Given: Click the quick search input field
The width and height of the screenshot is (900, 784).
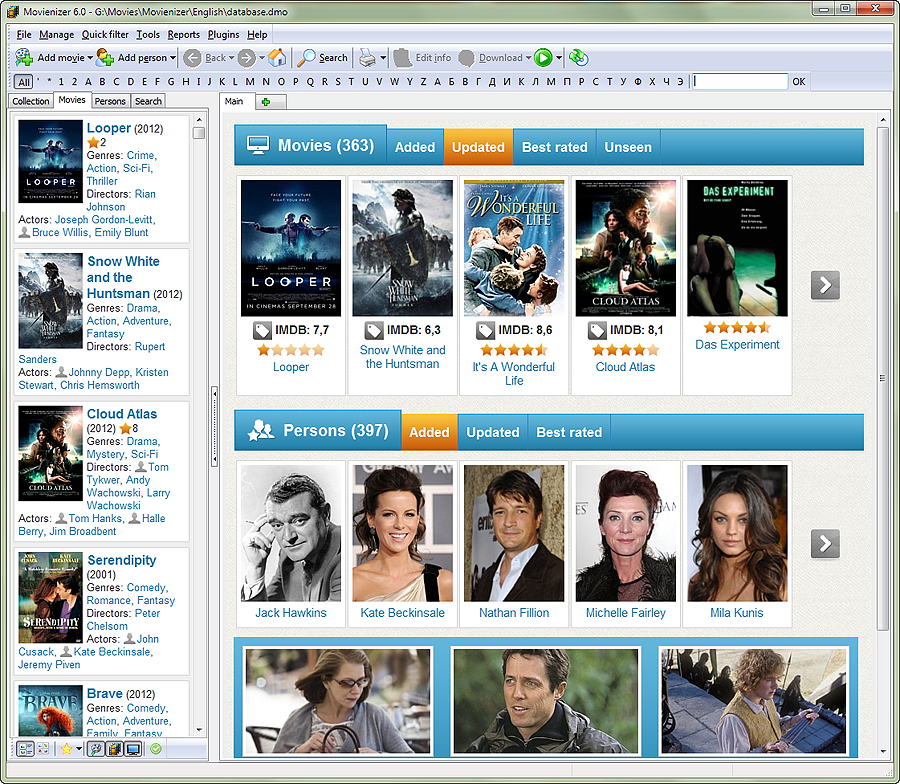Looking at the screenshot, I should pyautogui.click(x=739, y=81).
